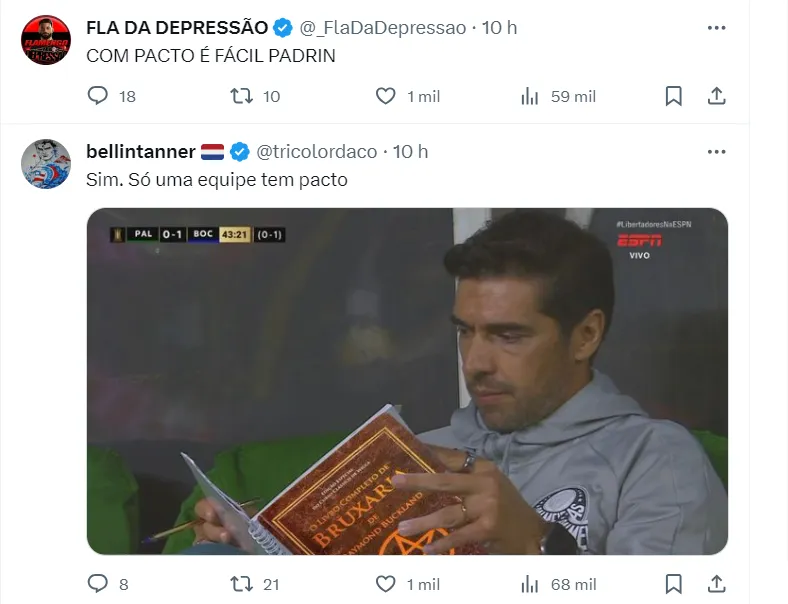Bookmark bellintanner's tweet
The image size is (788, 604).
[673, 584]
